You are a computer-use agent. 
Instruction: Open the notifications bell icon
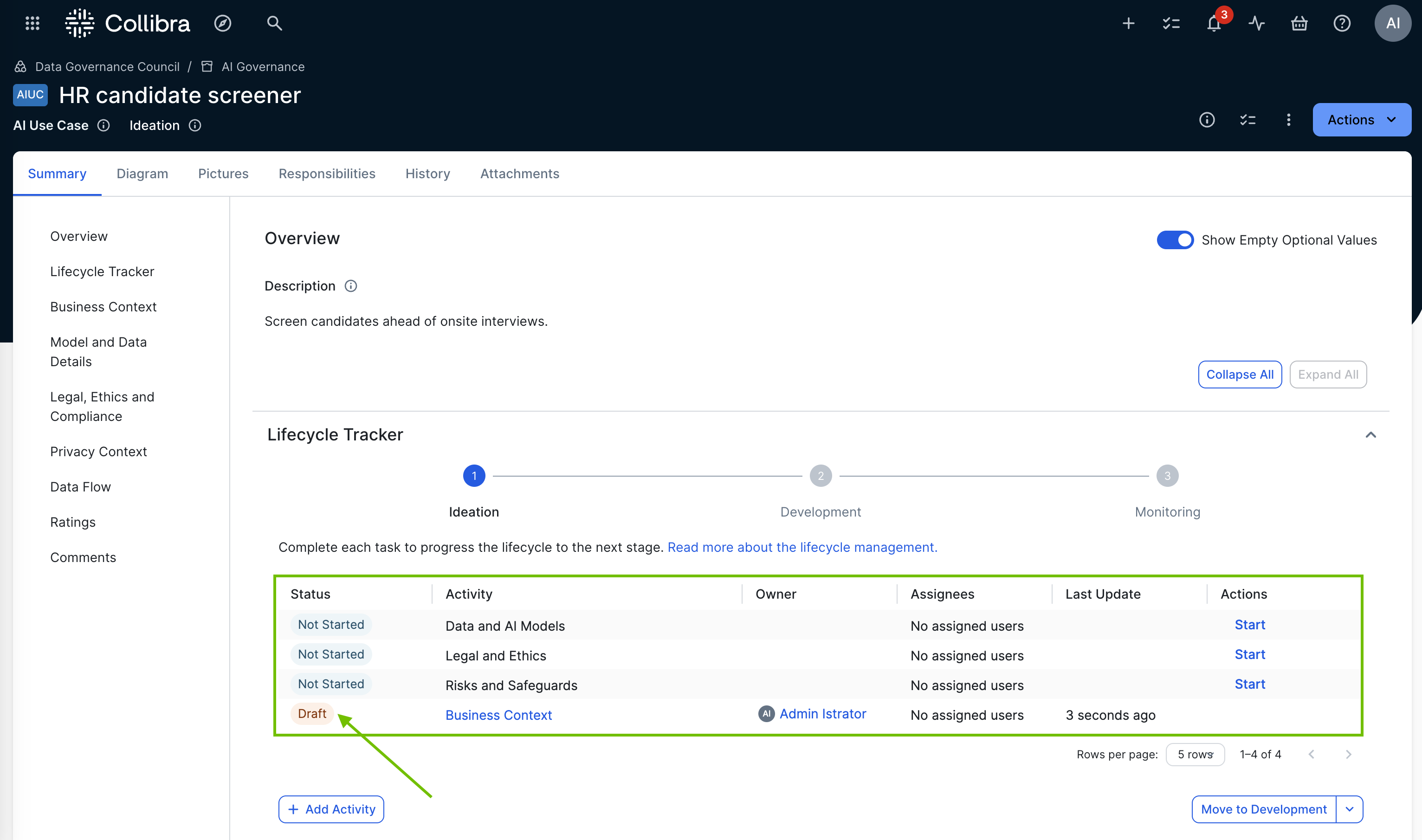[x=1214, y=23]
